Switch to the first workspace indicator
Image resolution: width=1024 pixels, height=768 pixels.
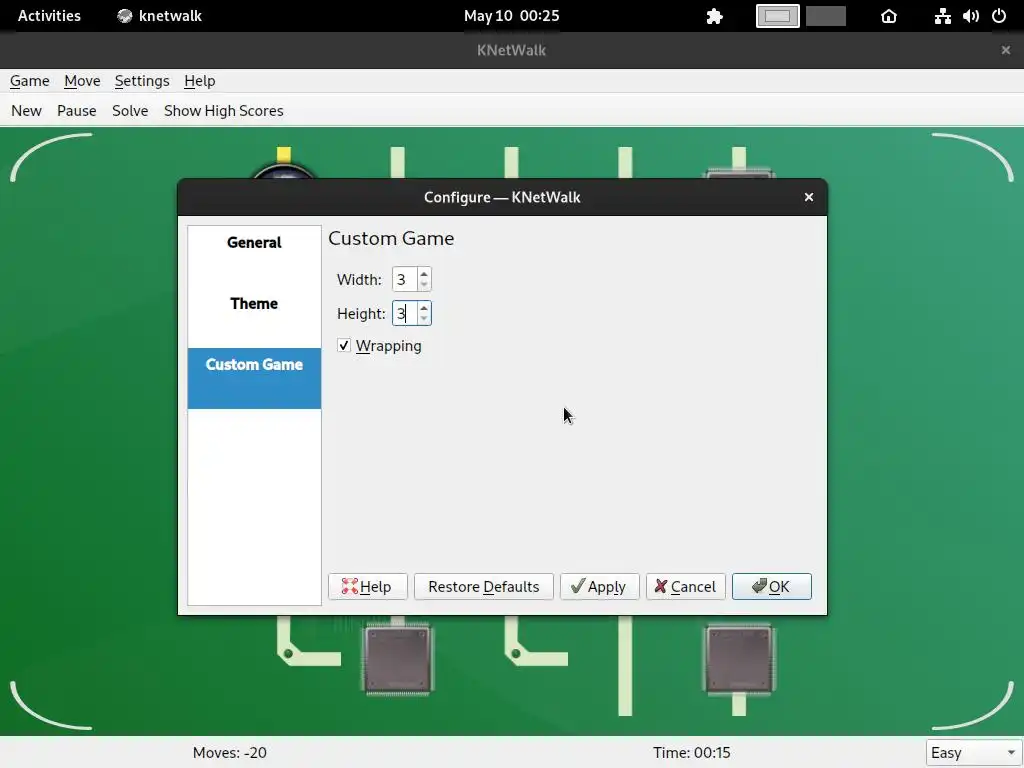[x=778, y=16]
